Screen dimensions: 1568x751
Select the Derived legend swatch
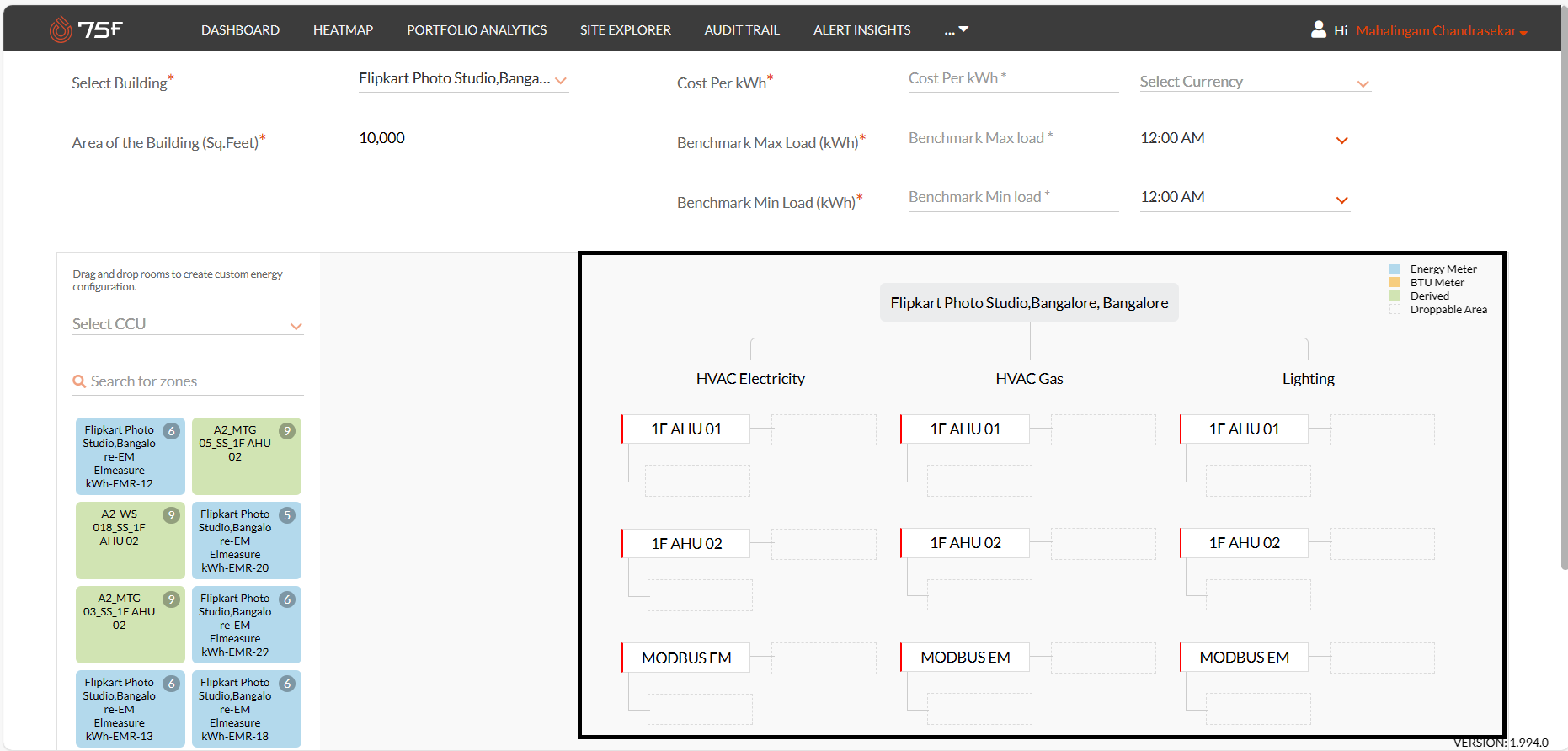pyautogui.click(x=1395, y=296)
